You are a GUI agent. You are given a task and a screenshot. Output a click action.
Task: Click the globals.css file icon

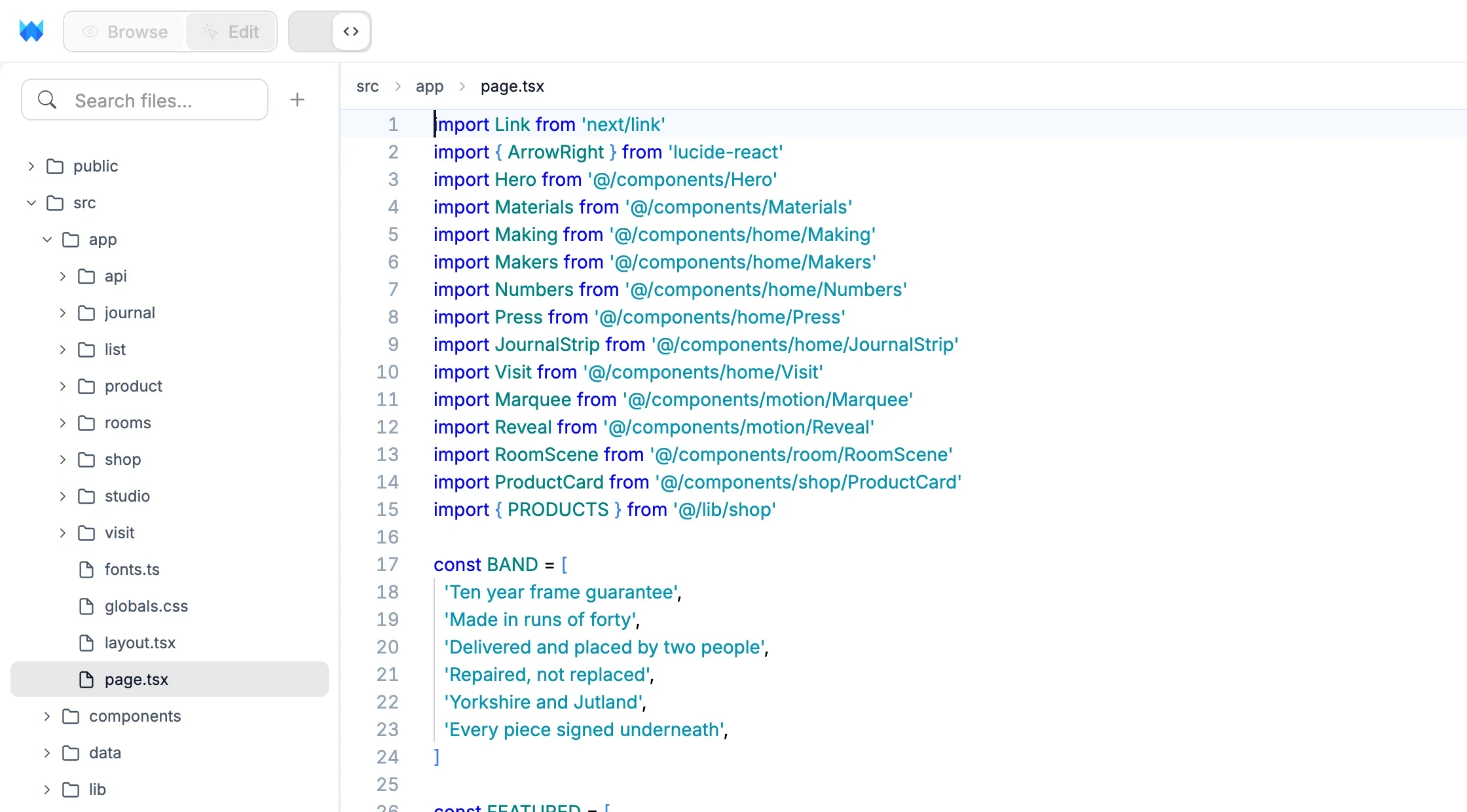[x=86, y=606]
